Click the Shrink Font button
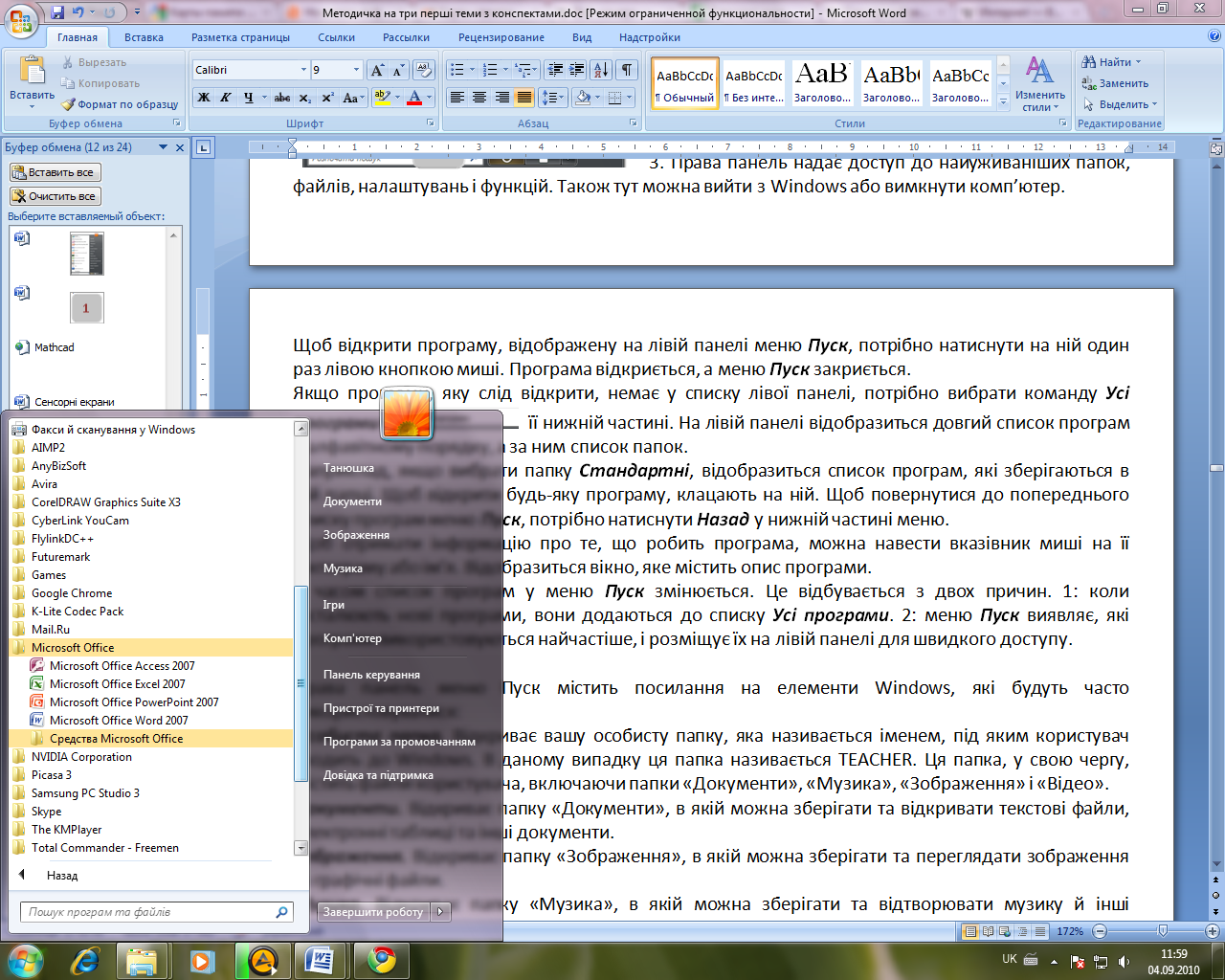 (399, 70)
